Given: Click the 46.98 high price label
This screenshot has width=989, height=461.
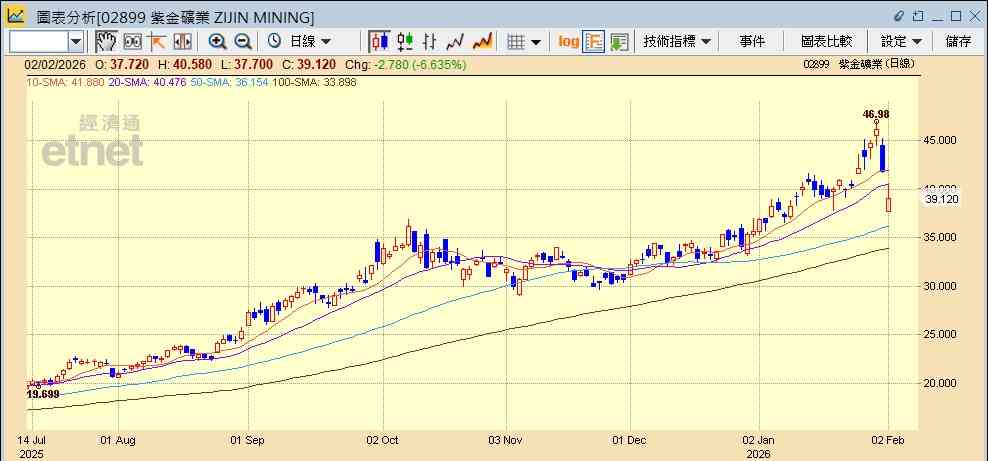Looking at the screenshot, I should (x=875, y=114).
